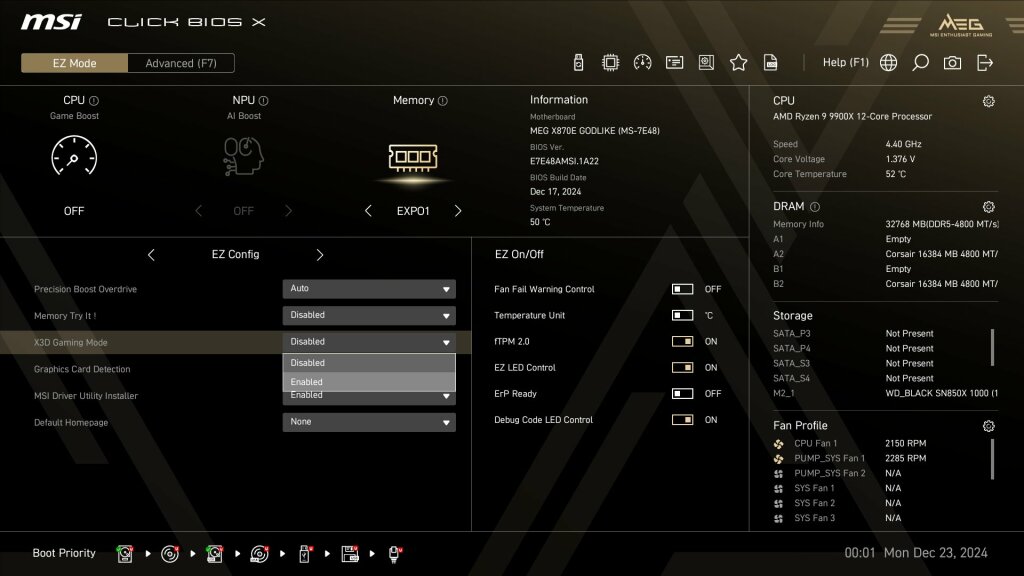Open the Memory Try It ! dropdown

coord(369,315)
